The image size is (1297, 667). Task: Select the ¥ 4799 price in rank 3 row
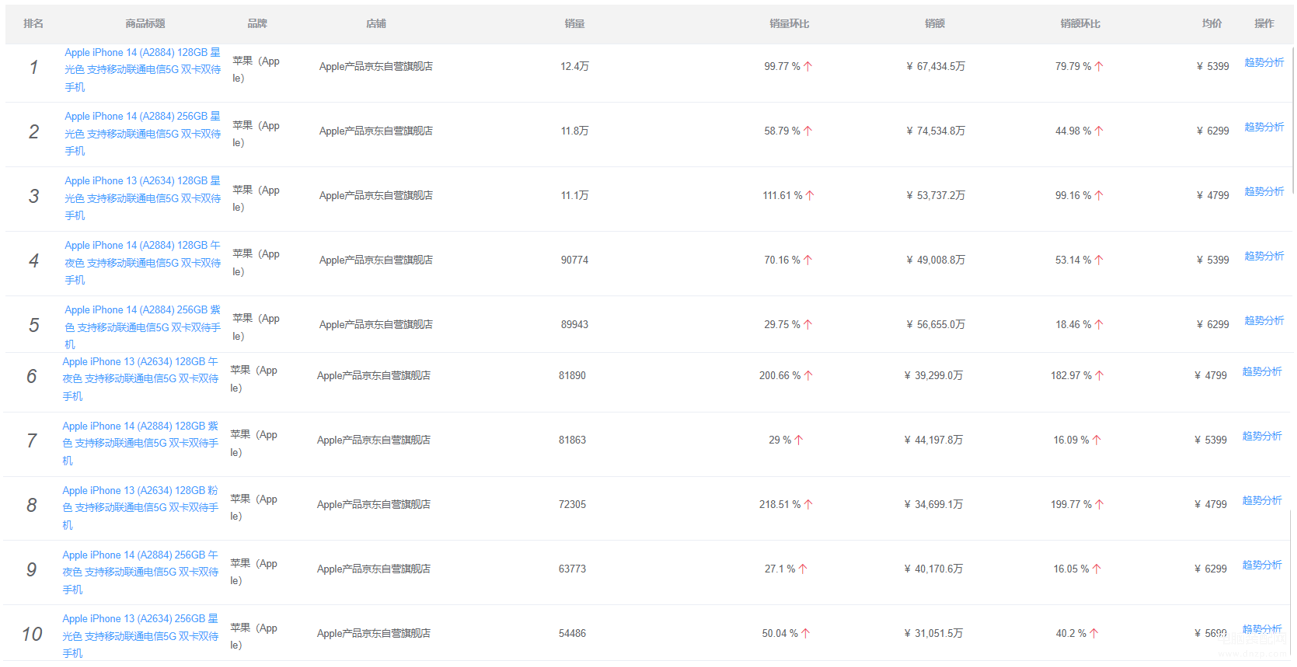coord(1212,196)
